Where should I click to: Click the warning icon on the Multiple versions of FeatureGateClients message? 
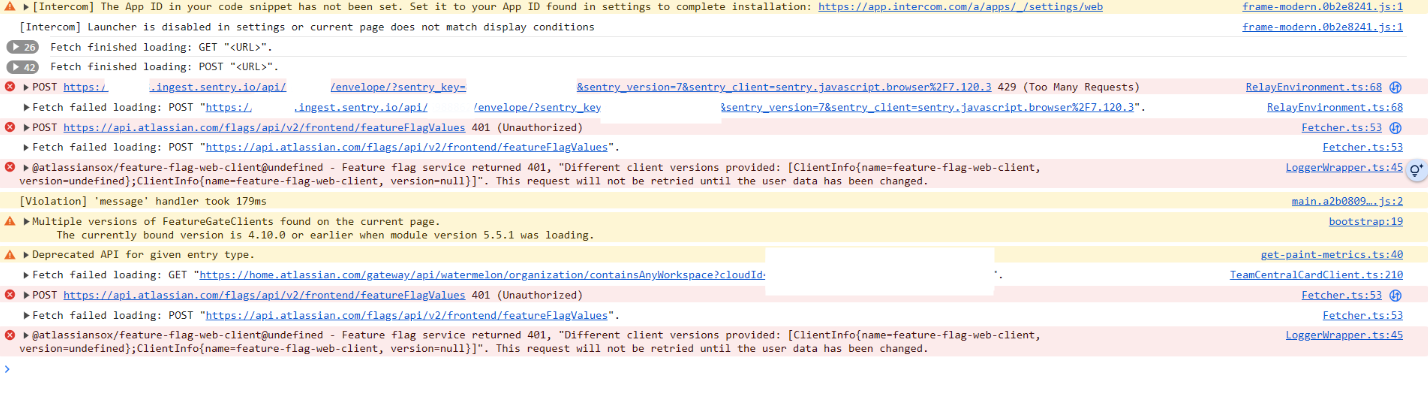click(x=10, y=221)
